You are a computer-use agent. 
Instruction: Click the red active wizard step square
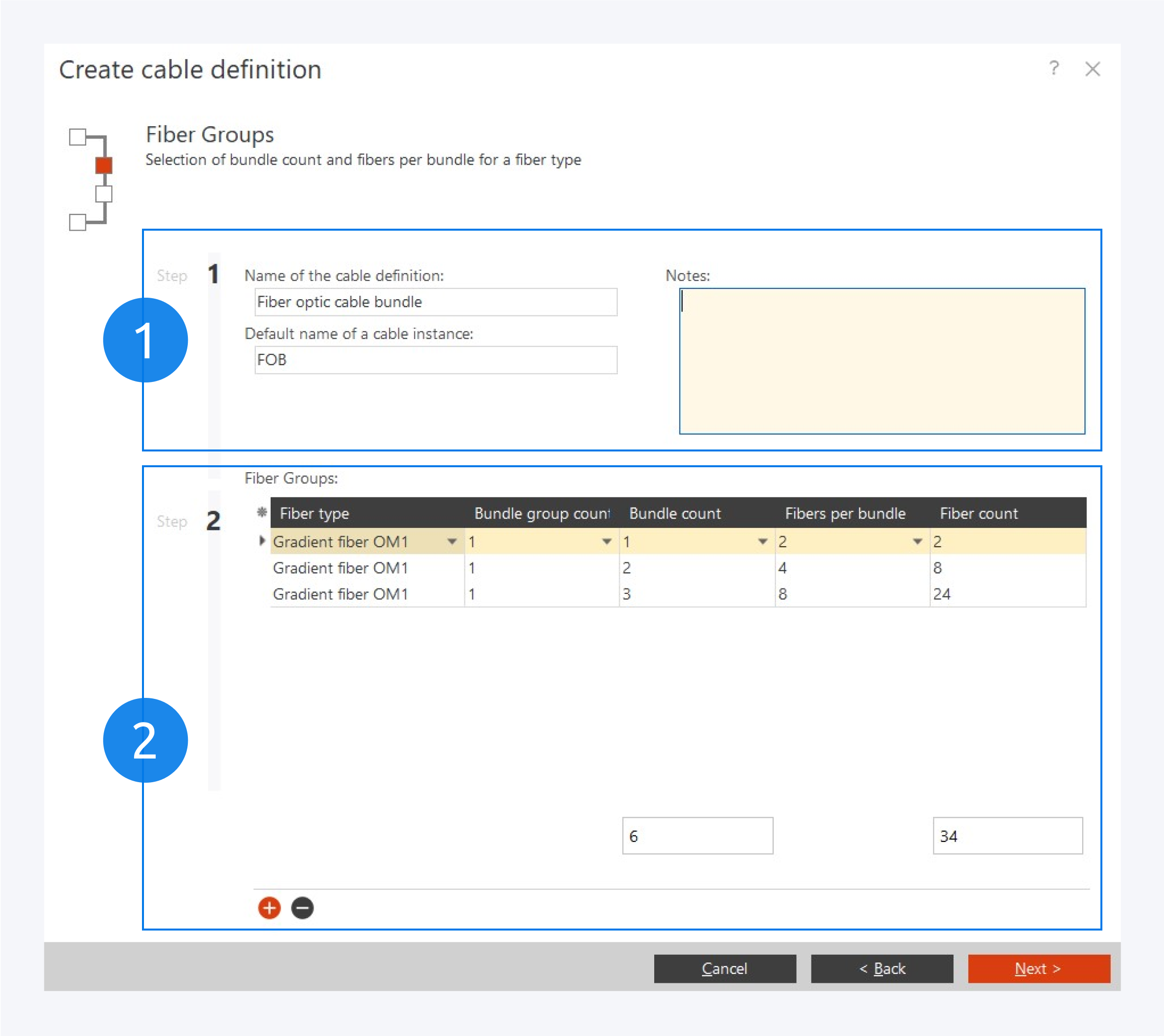(104, 166)
